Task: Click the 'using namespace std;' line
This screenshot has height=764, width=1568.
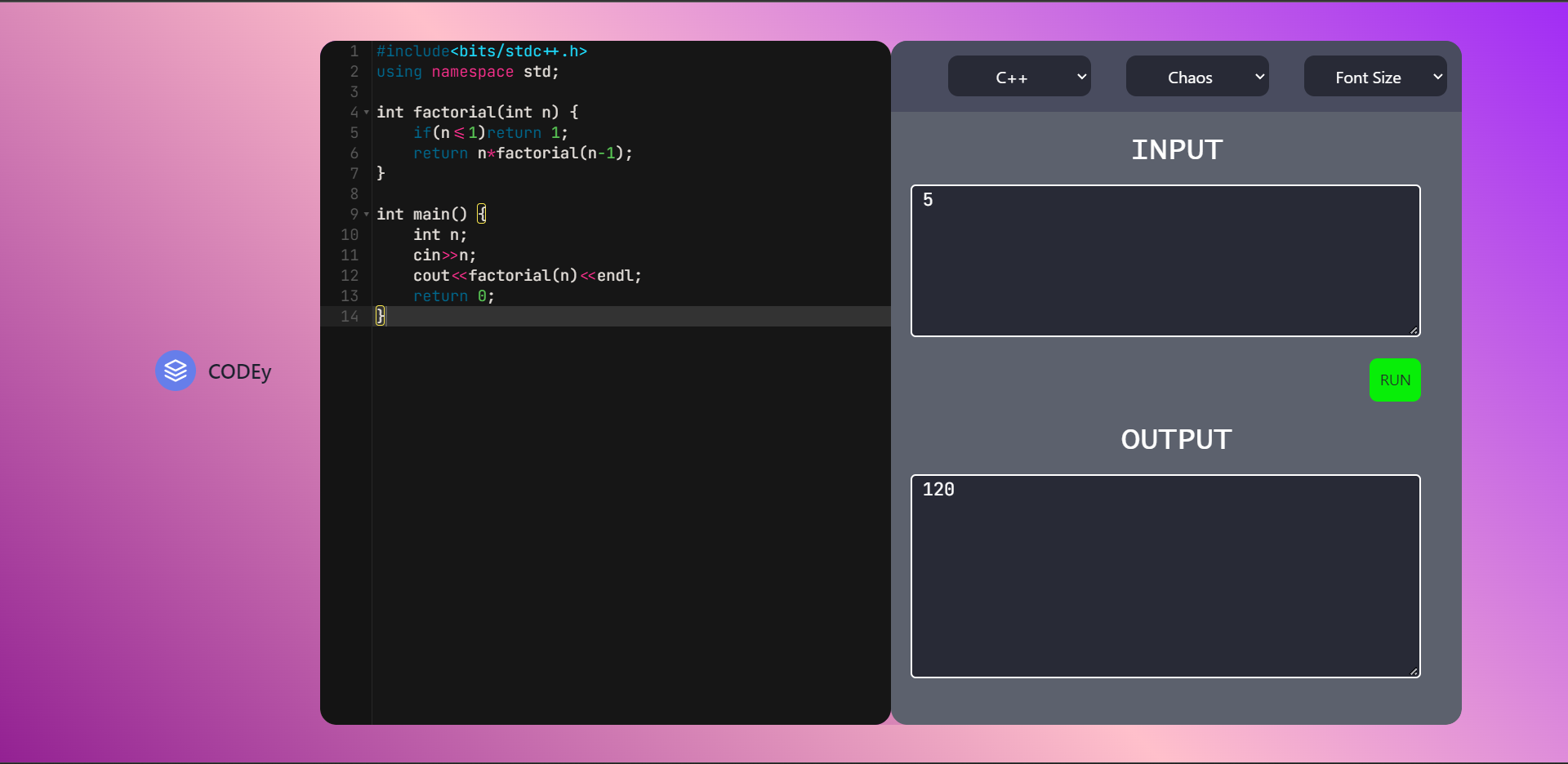Action: (468, 72)
